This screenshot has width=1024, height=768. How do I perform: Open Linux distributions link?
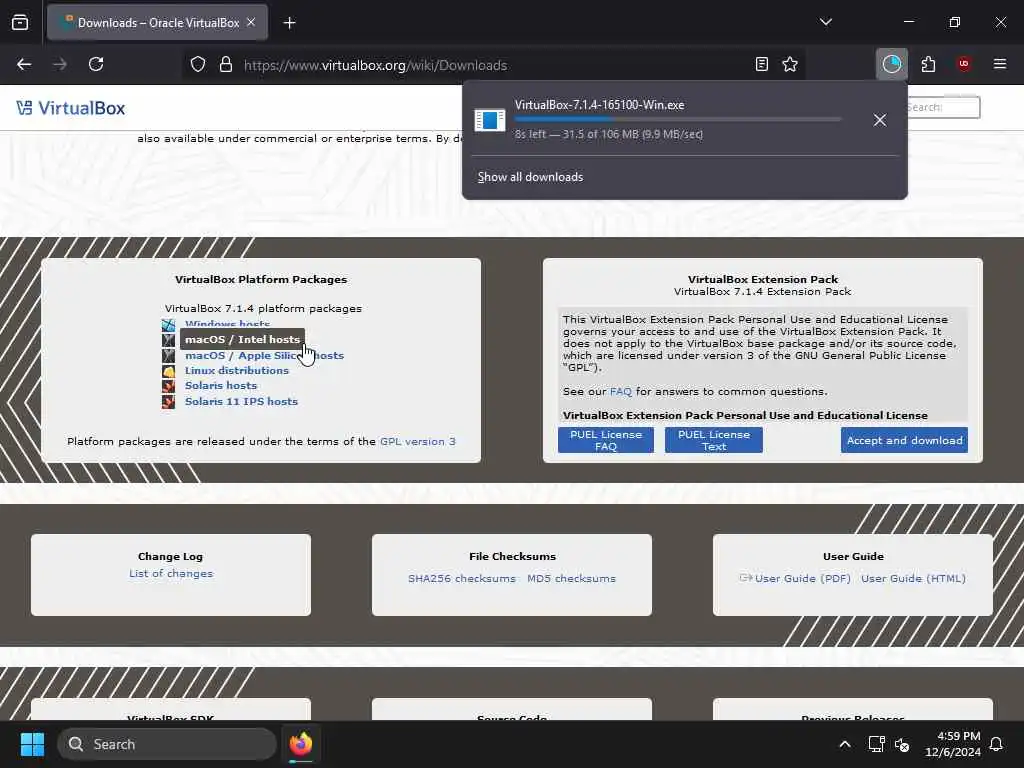tap(236, 370)
